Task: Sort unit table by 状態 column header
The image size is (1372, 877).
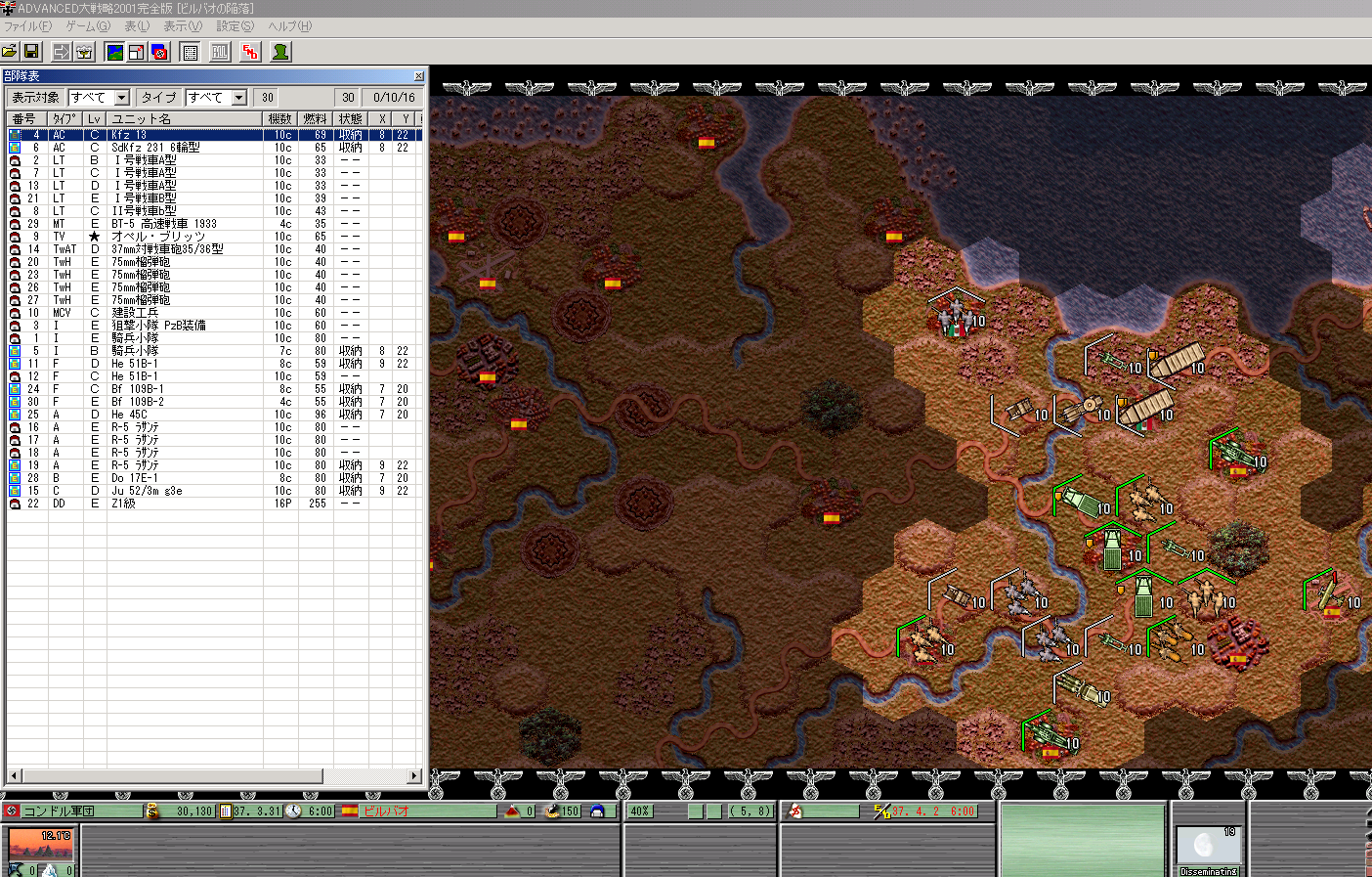Action: point(350,119)
